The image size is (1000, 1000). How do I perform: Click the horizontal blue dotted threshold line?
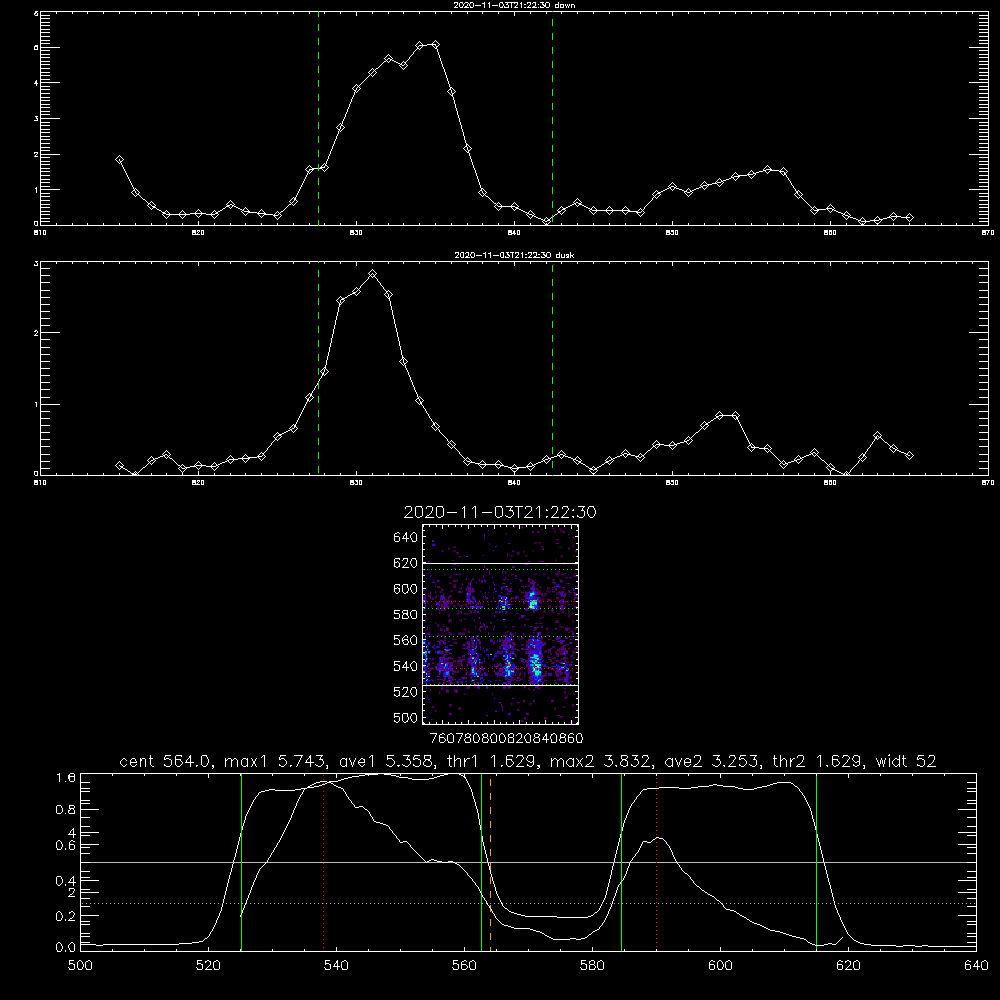point(528,904)
